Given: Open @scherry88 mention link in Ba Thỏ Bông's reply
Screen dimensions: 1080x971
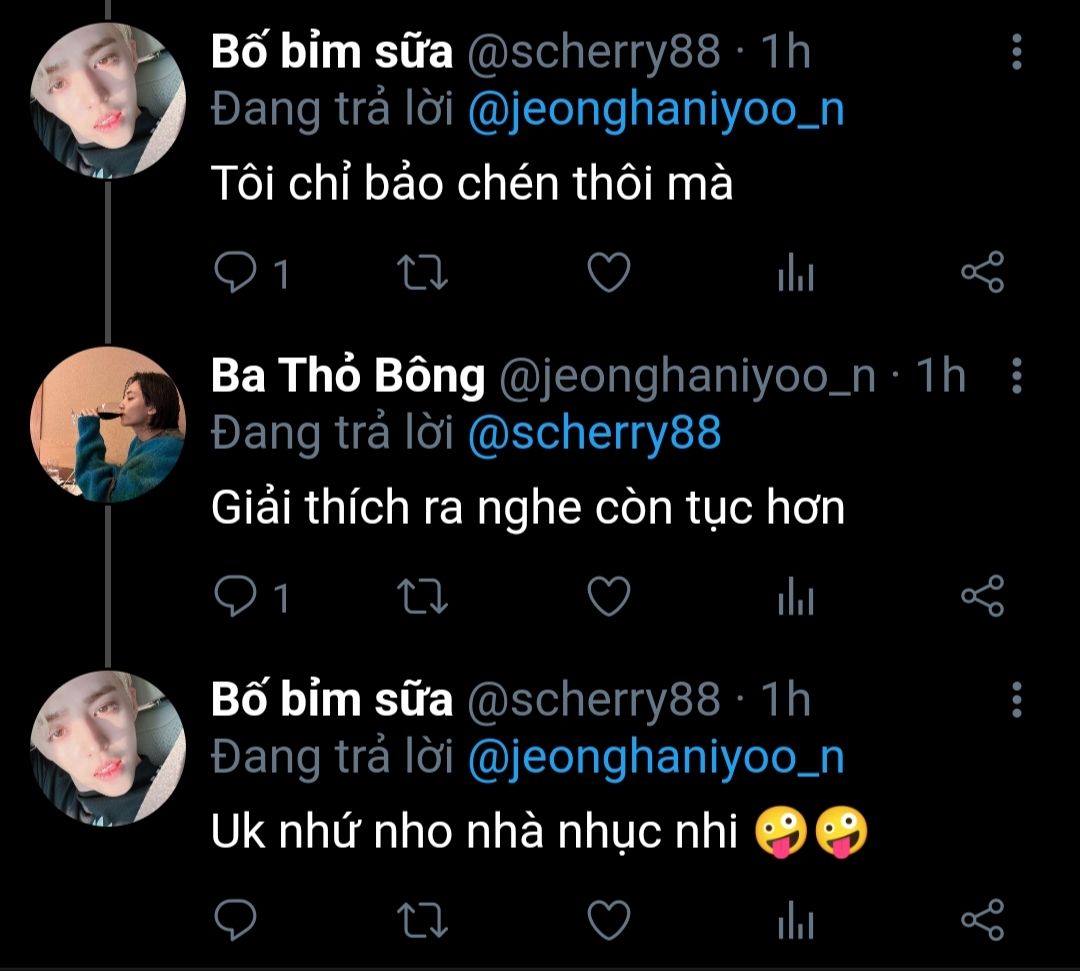Looking at the screenshot, I should point(594,433).
